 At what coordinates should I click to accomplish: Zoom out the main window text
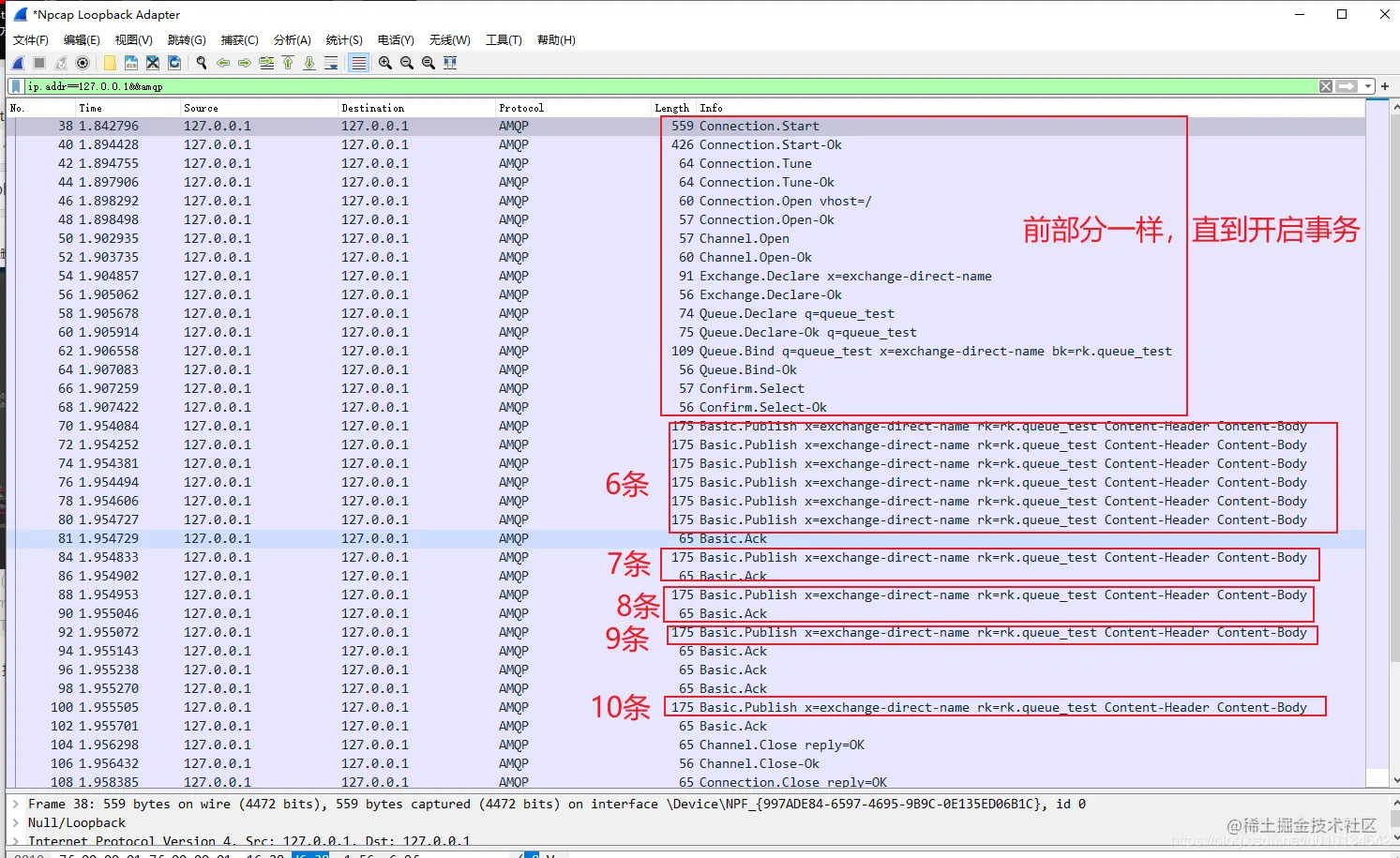[x=407, y=63]
